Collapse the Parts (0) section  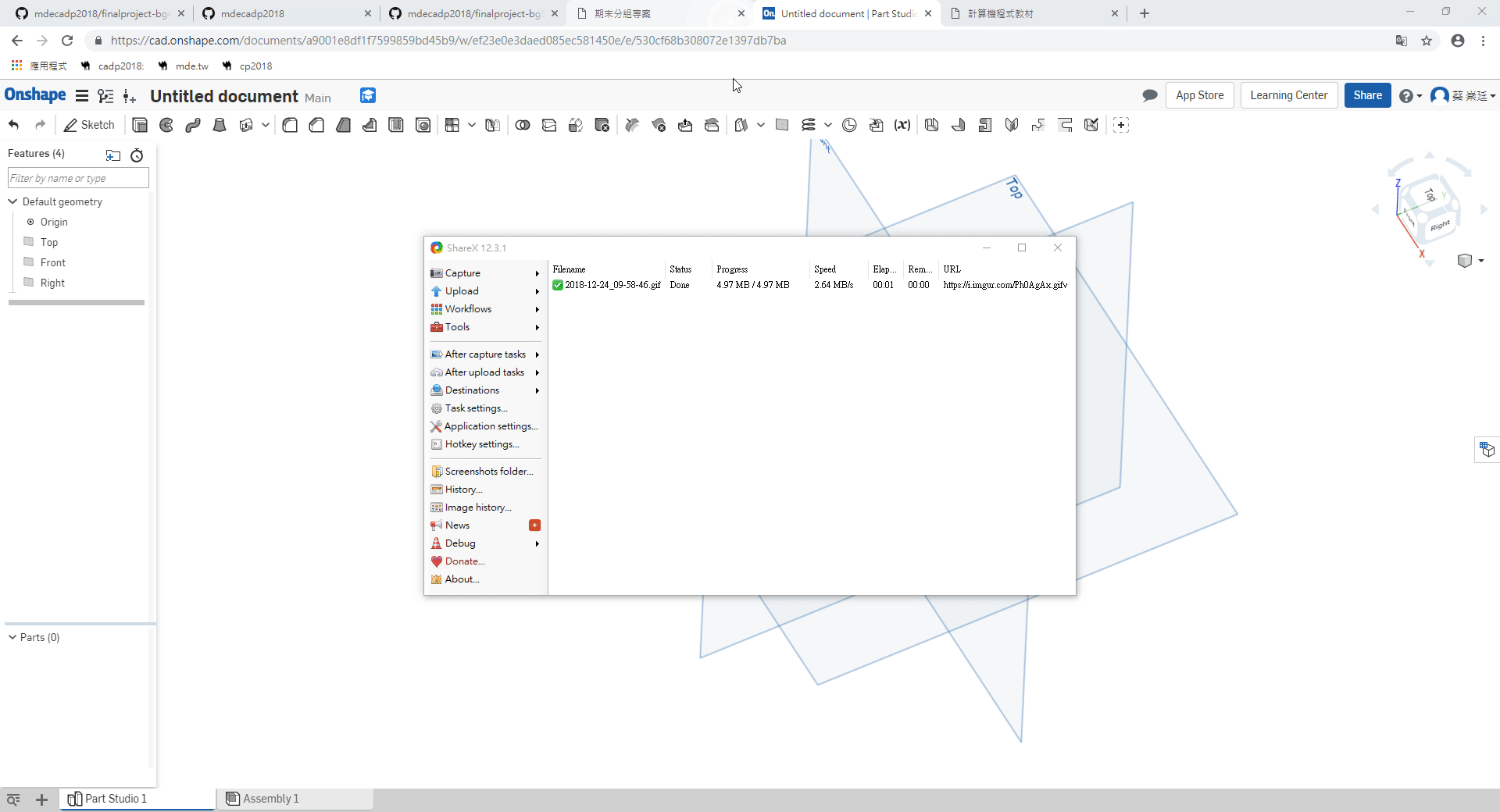tap(12, 637)
